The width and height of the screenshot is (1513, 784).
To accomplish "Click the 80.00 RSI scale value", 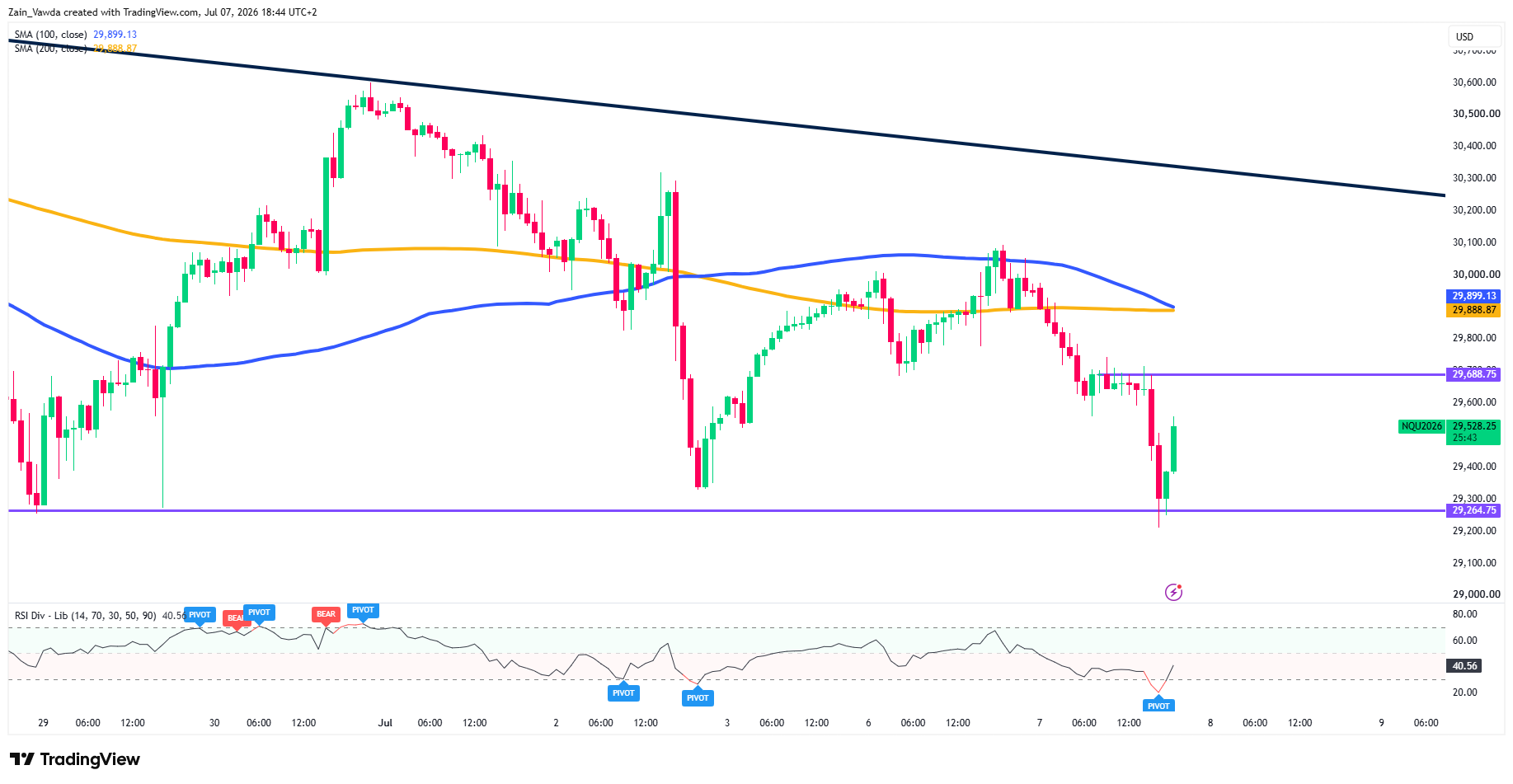I will [x=1464, y=614].
